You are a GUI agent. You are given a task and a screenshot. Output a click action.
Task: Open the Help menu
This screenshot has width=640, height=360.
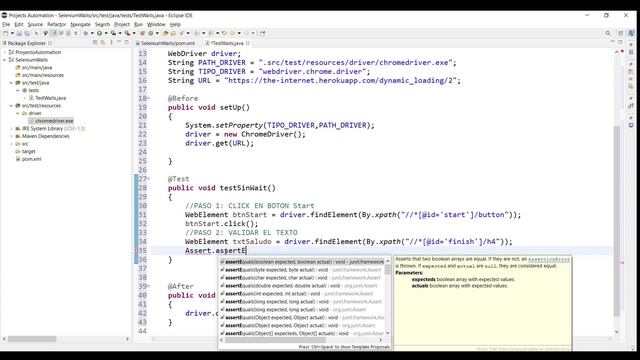(x=175, y=24)
